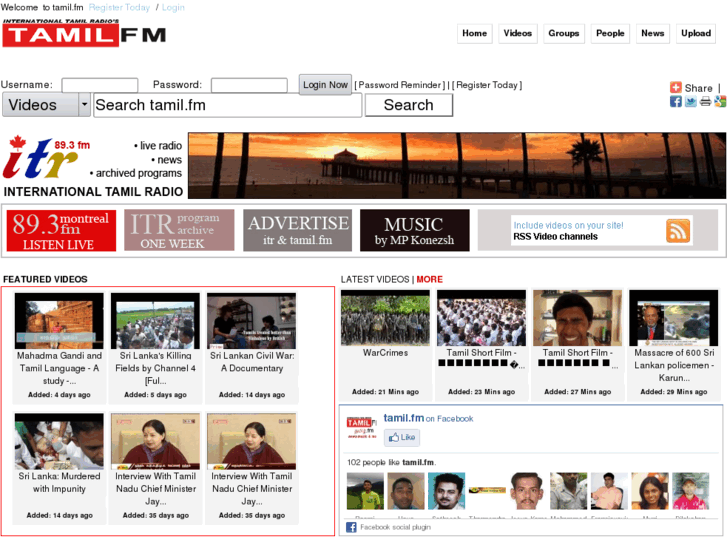
Task: Open the Groups menu item
Action: 564,33
